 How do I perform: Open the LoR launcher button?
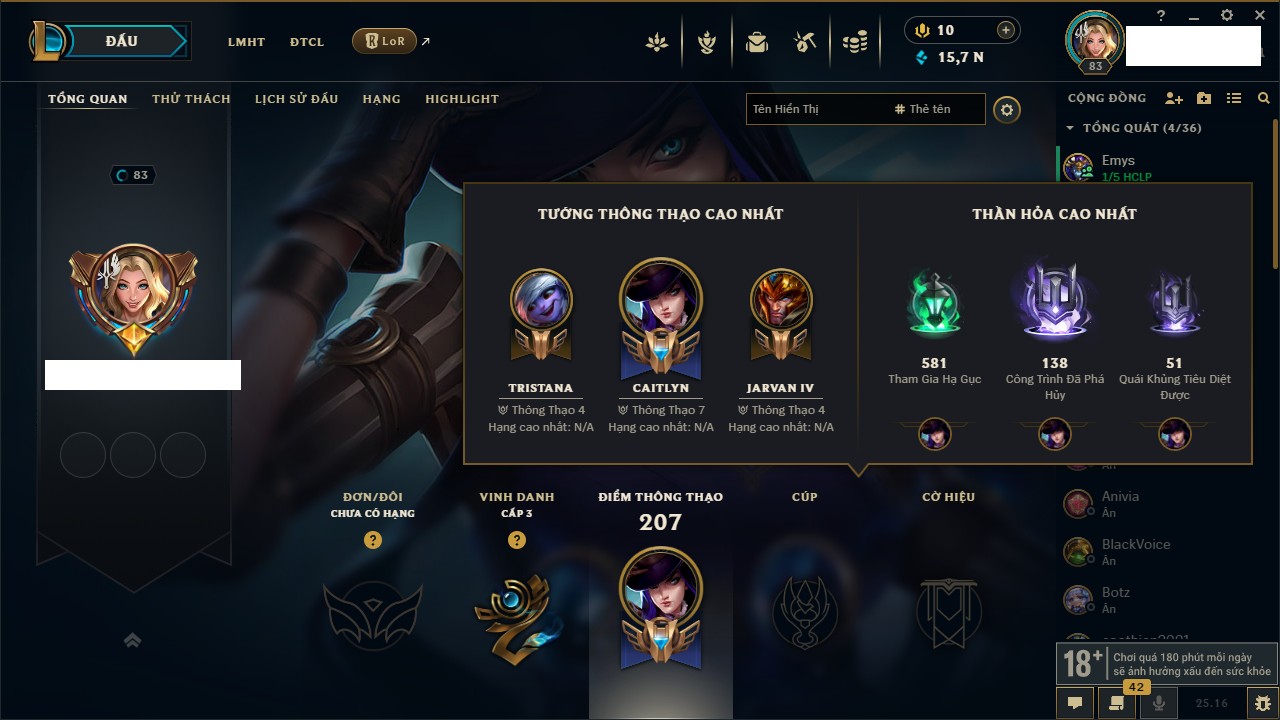pos(384,41)
